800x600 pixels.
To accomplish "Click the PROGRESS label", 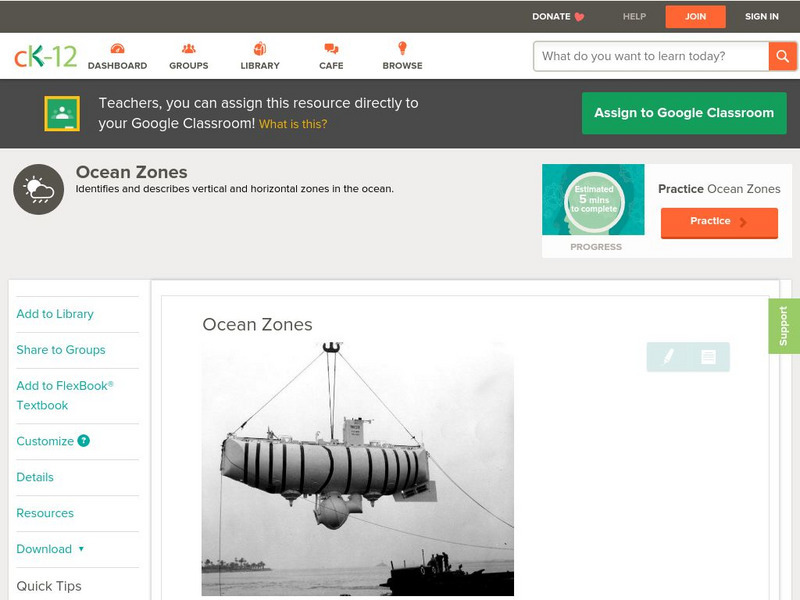I will 595,247.
